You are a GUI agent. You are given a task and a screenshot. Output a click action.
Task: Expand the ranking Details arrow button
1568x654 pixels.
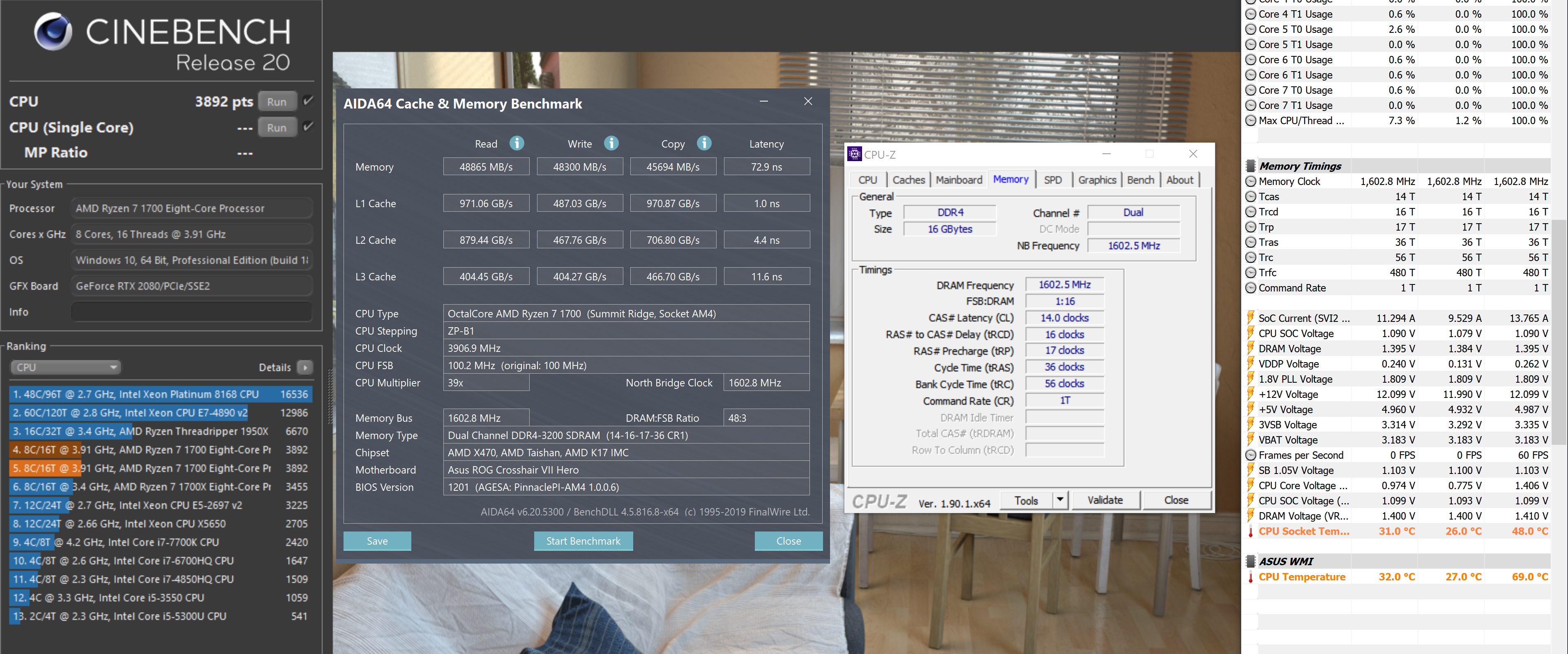(305, 367)
